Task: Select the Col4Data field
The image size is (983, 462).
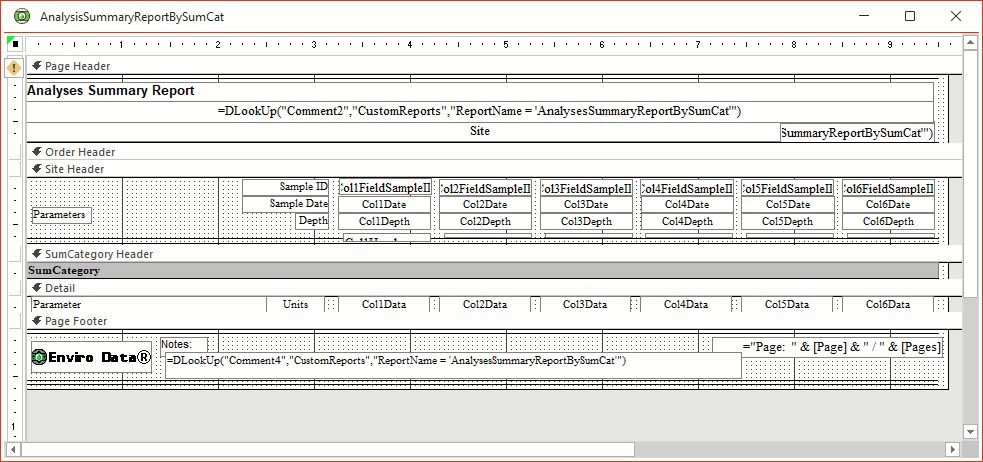Action: click(x=686, y=305)
